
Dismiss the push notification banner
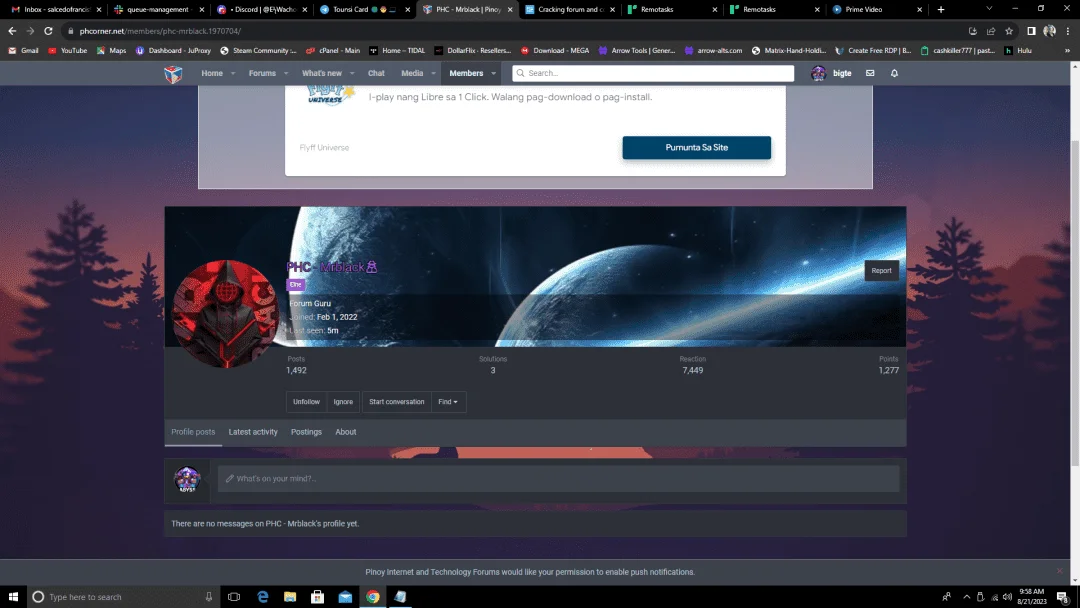click(x=1059, y=571)
